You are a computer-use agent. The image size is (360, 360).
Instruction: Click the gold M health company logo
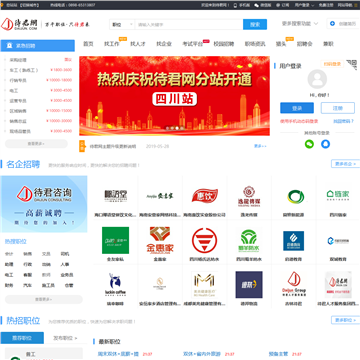(204, 285)
